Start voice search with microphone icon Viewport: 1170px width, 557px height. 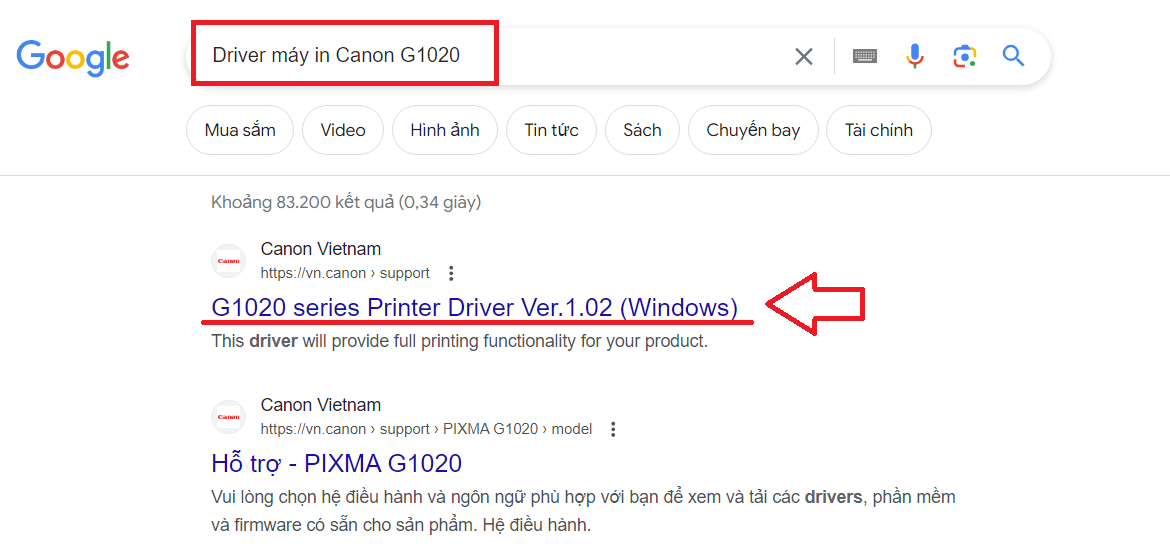(x=915, y=56)
